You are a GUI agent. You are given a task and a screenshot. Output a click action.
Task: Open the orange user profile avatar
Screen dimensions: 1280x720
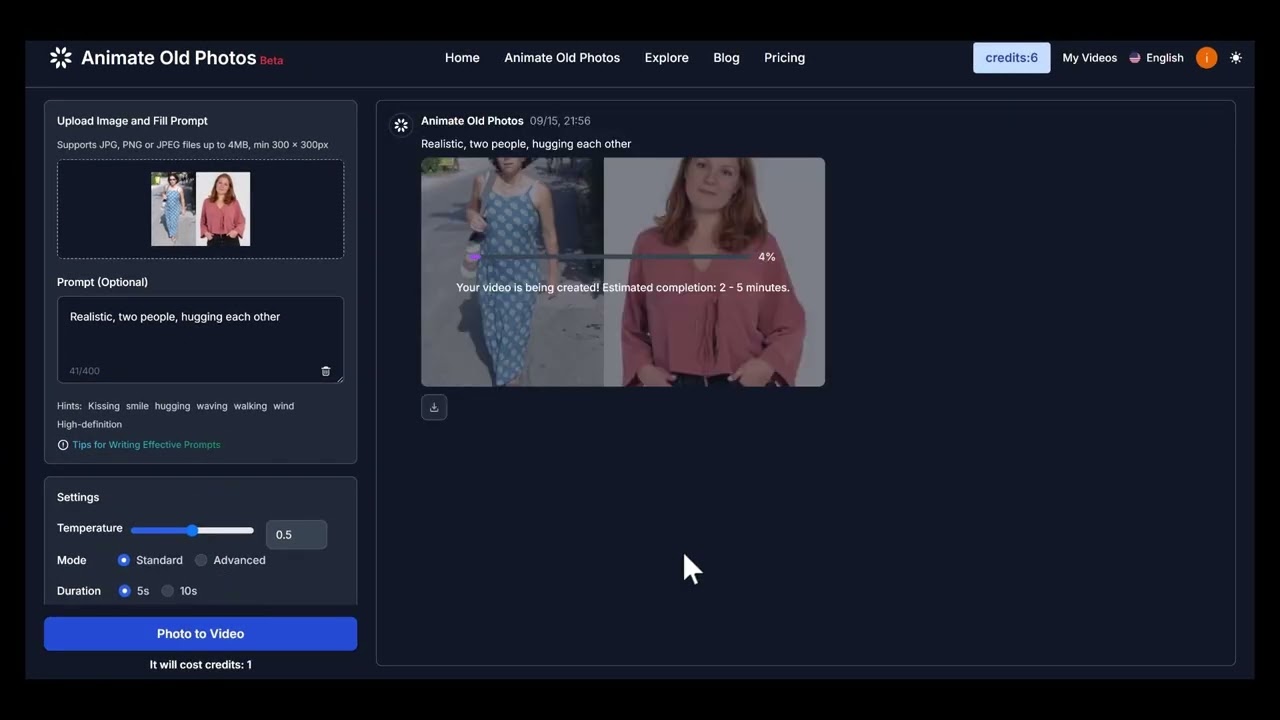[x=1206, y=58]
